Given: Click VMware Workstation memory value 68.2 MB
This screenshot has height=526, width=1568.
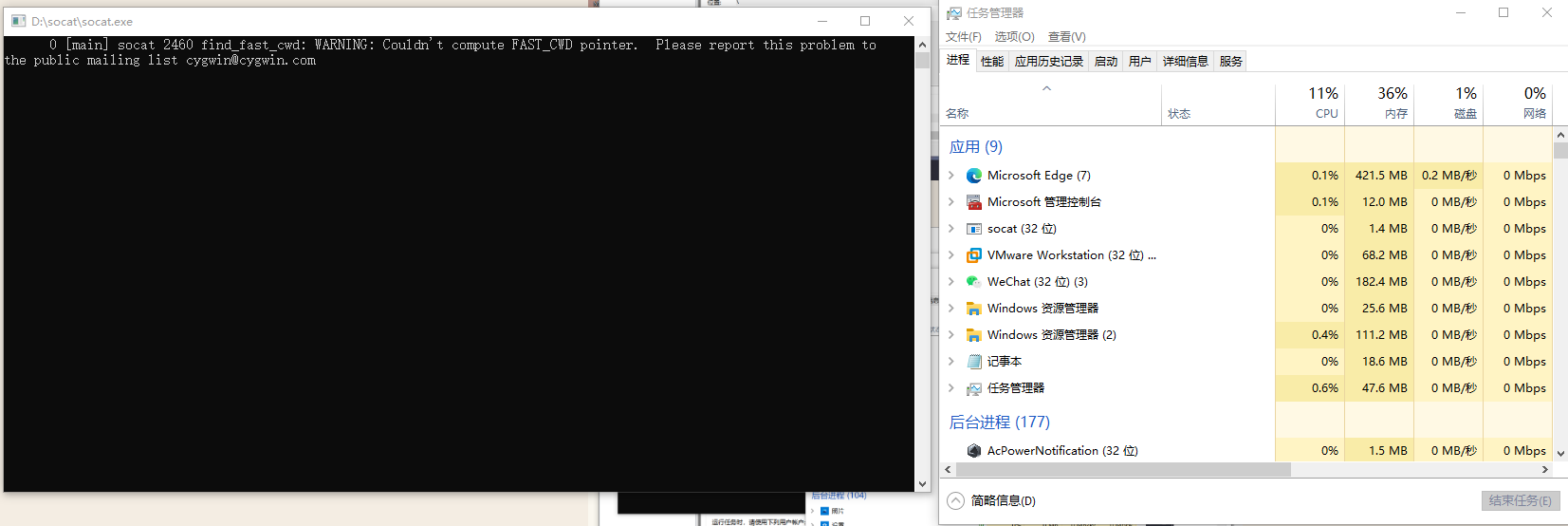Looking at the screenshot, I should pos(1385,255).
